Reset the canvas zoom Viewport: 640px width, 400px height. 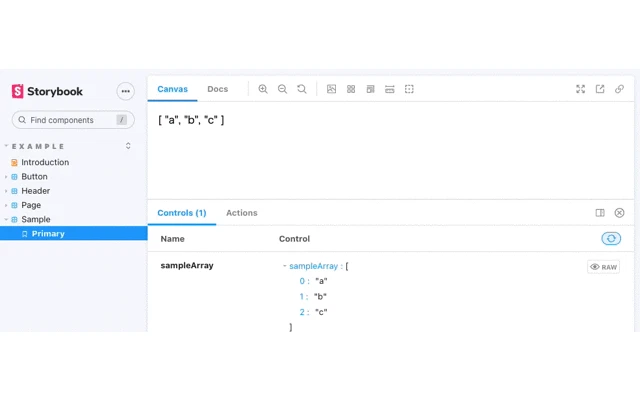[x=302, y=89]
